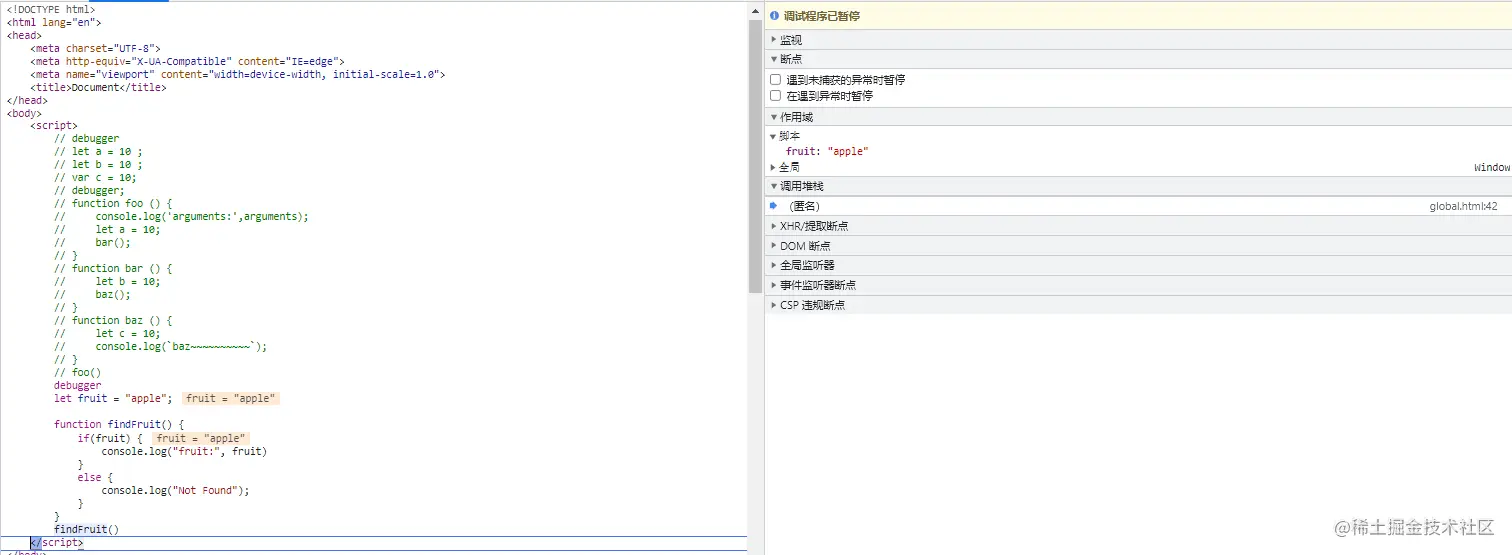Click the commented // foo() line
The height and width of the screenshot is (555, 1512).
[x=78, y=372]
